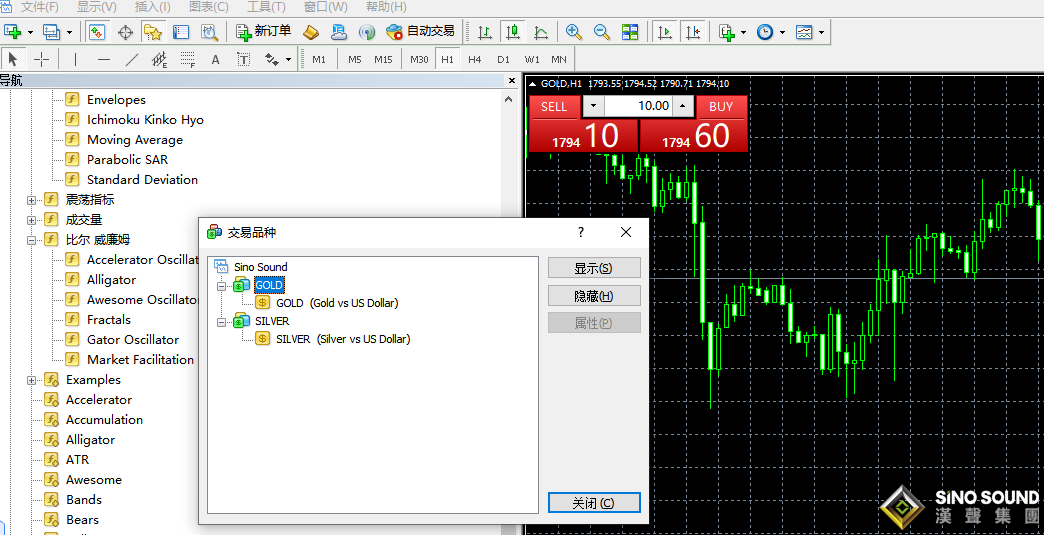Click the 新订单 new order button
This screenshot has height=535, width=1044.
coord(264,31)
